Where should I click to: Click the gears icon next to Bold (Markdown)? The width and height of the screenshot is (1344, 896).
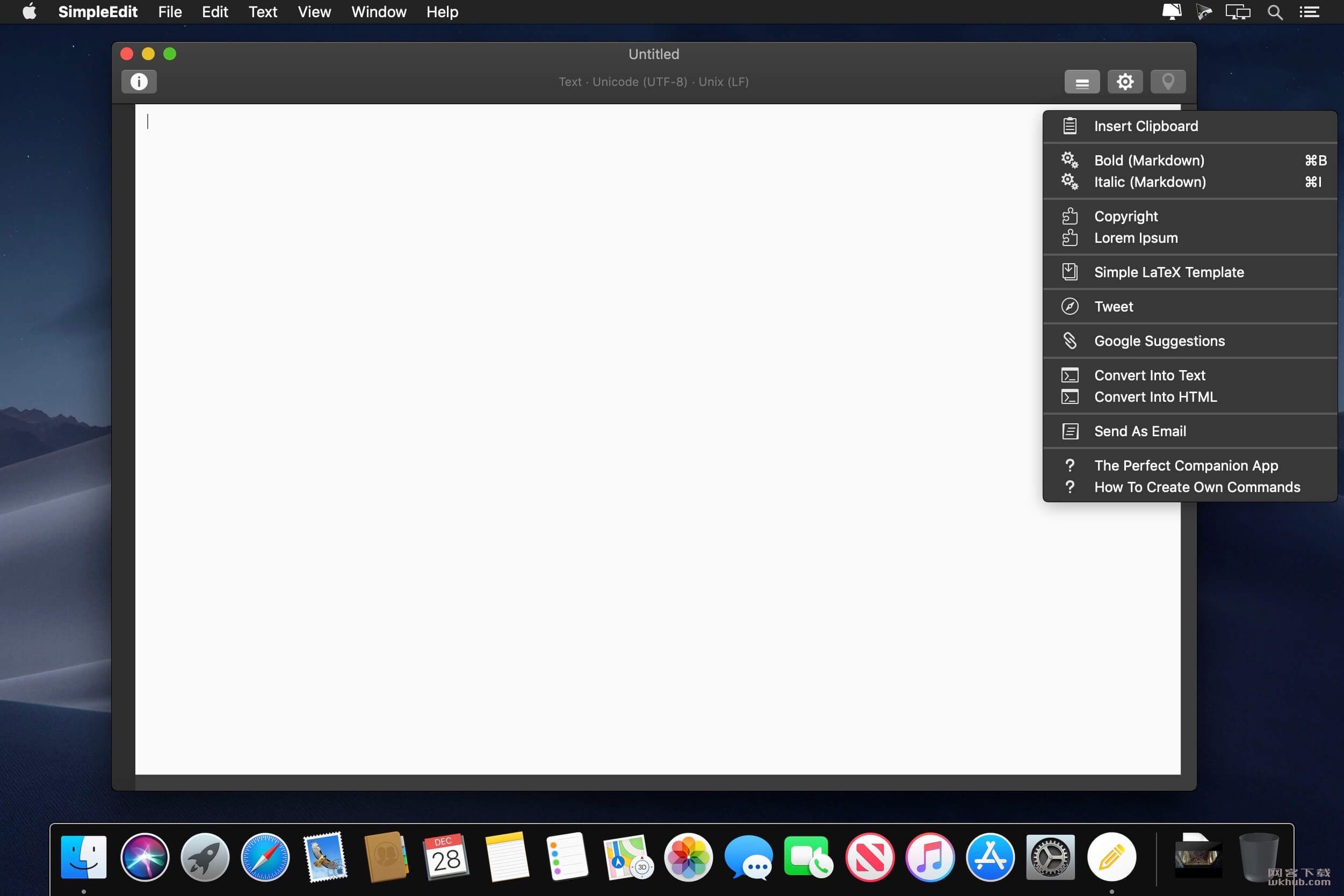(x=1070, y=160)
